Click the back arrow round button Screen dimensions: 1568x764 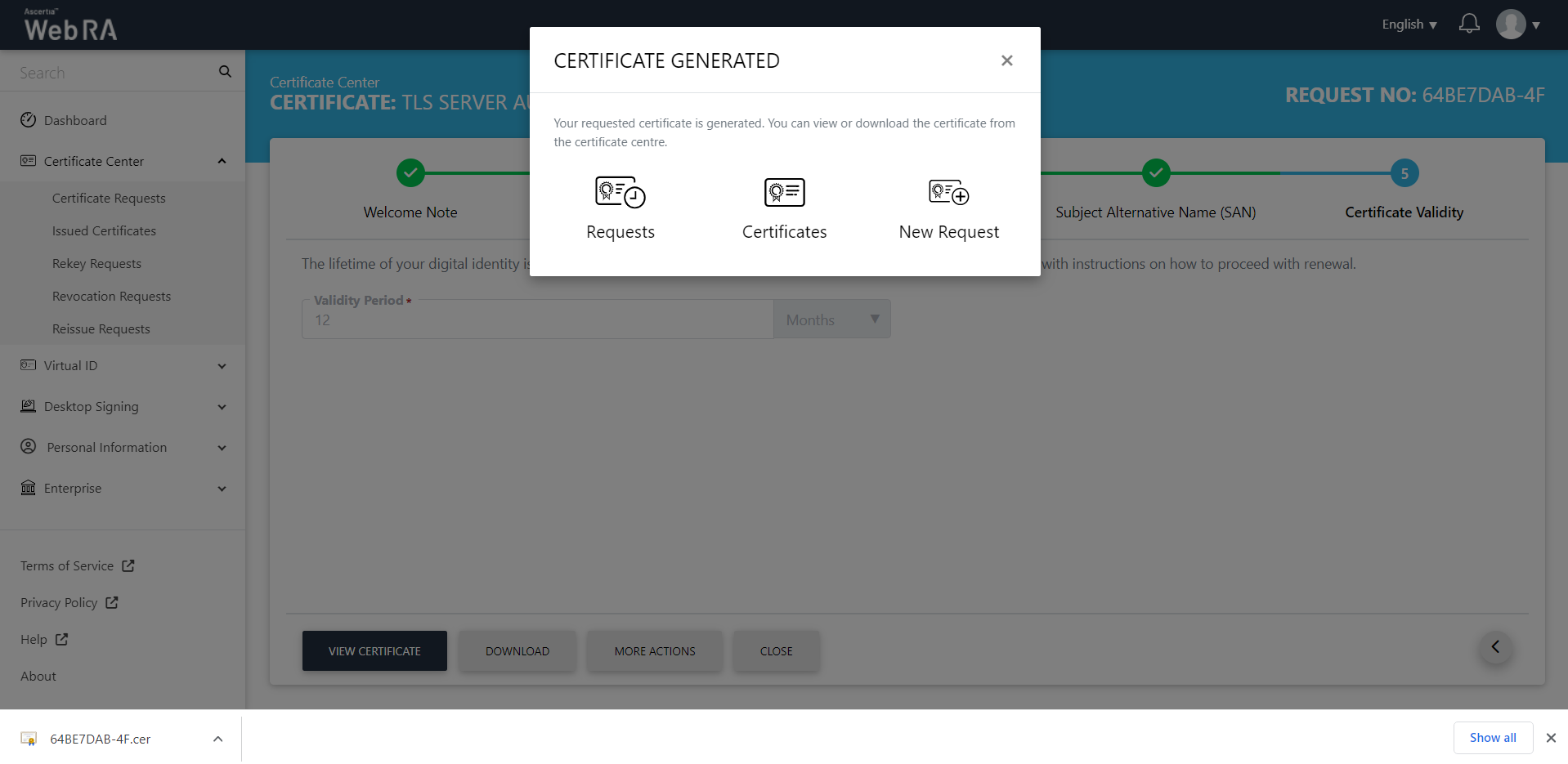(x=1495, y=647)
